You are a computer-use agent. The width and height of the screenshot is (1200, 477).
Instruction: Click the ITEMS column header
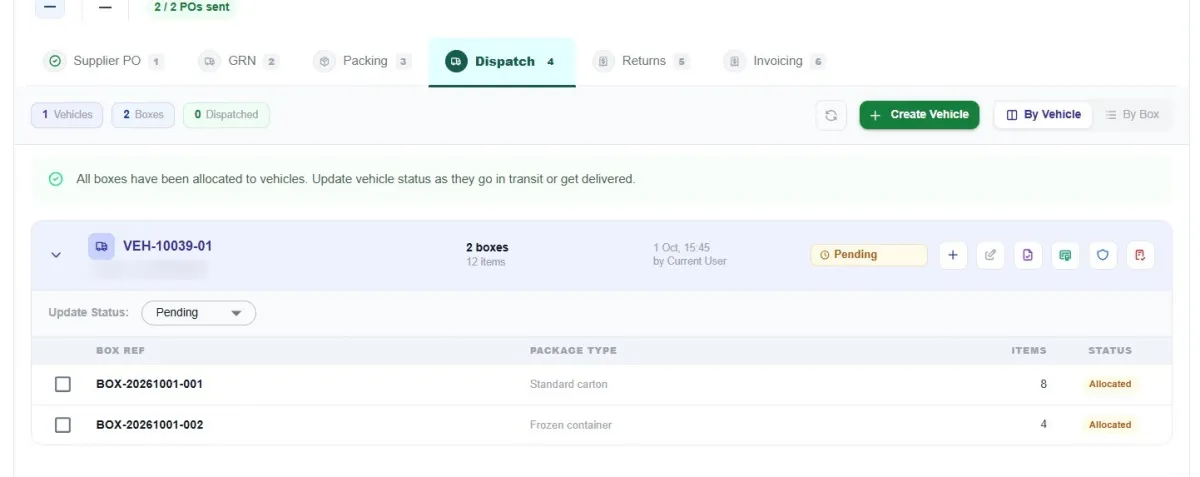(1029, 351)
